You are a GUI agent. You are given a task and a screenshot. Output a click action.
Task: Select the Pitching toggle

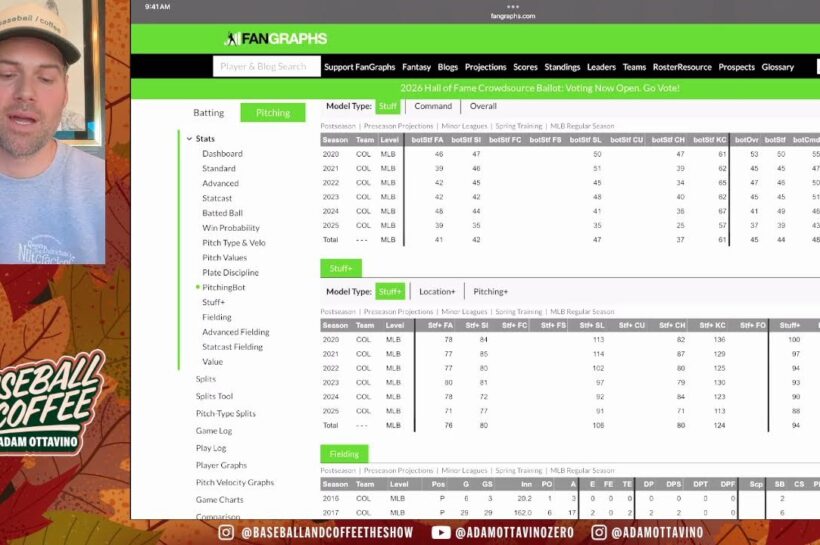(x=273, y=113)
